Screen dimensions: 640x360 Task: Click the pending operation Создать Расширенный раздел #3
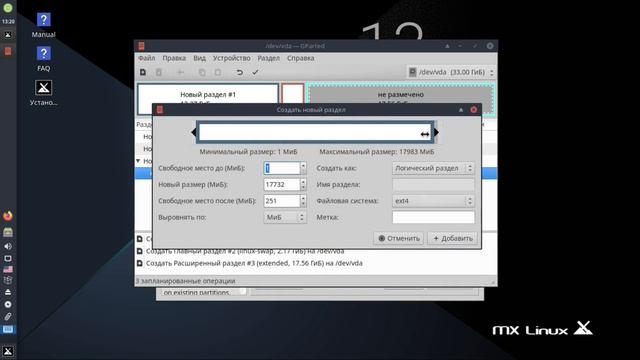click(x=254, y=263)
